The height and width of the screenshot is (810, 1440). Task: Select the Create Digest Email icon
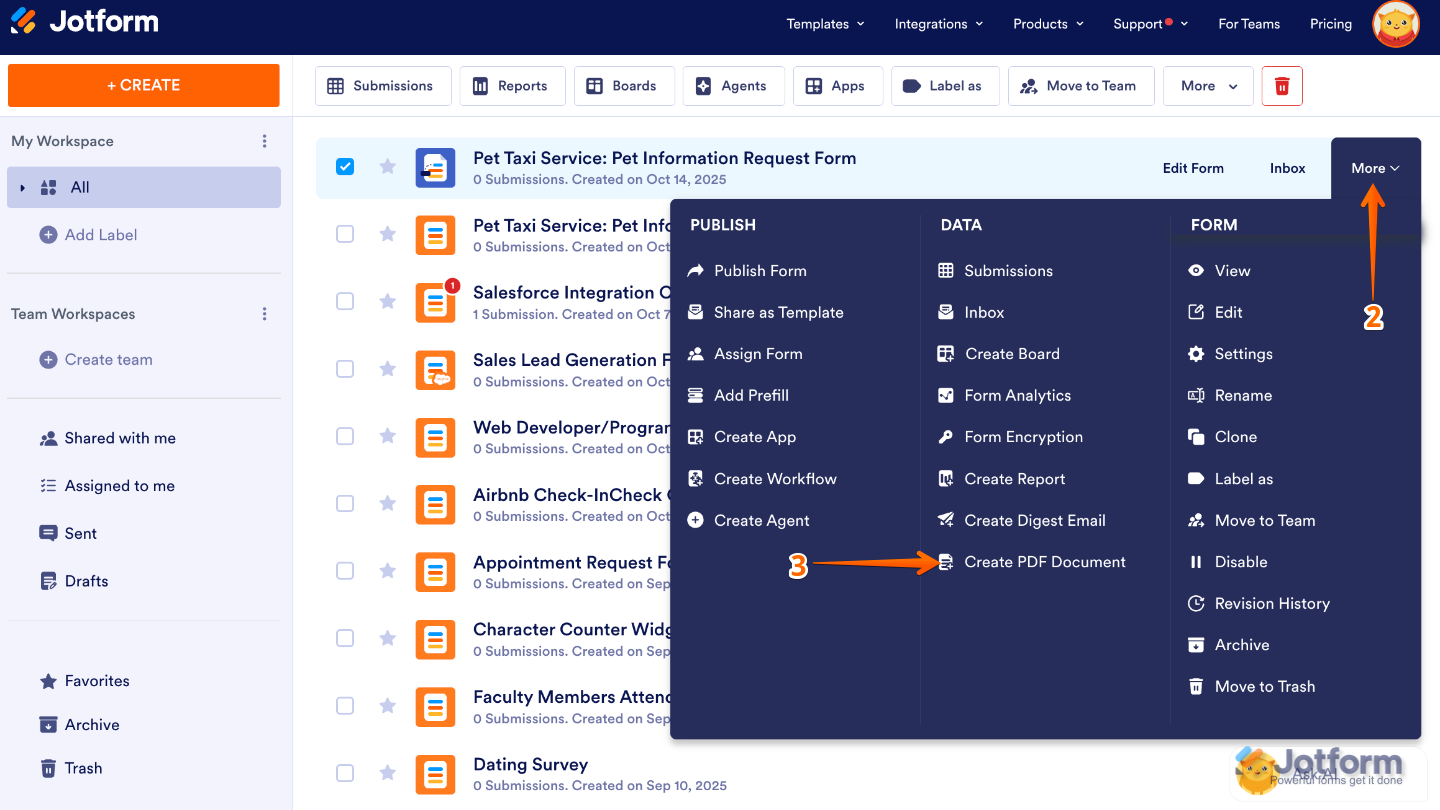944,520
